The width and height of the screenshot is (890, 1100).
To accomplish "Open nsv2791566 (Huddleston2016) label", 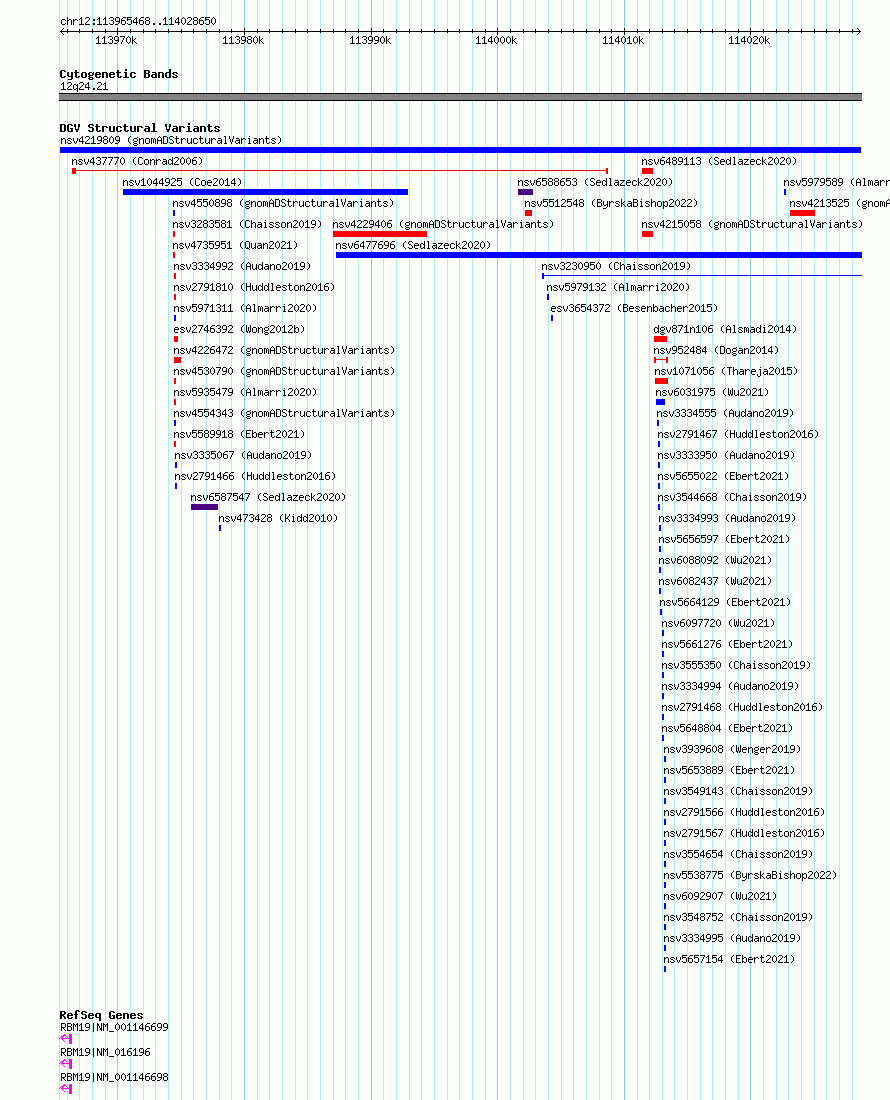I will click(744, 813).
